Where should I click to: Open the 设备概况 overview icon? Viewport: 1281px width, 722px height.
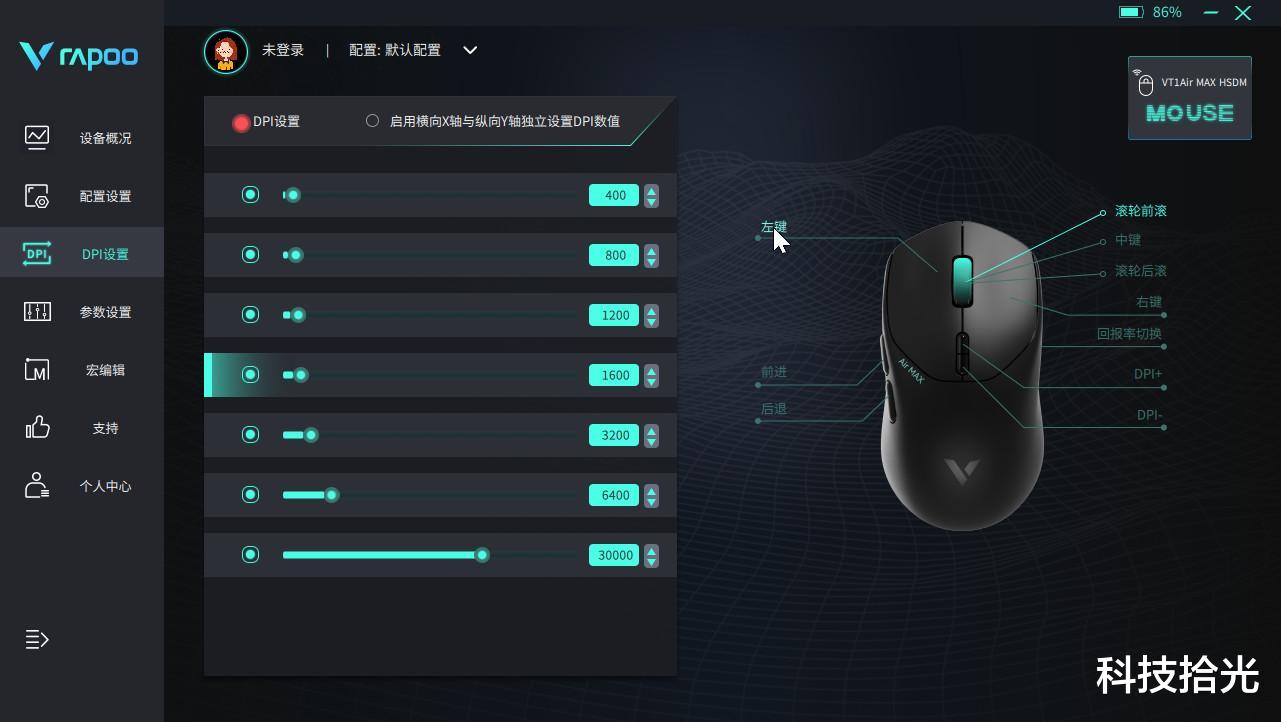(x=37, y=137)
